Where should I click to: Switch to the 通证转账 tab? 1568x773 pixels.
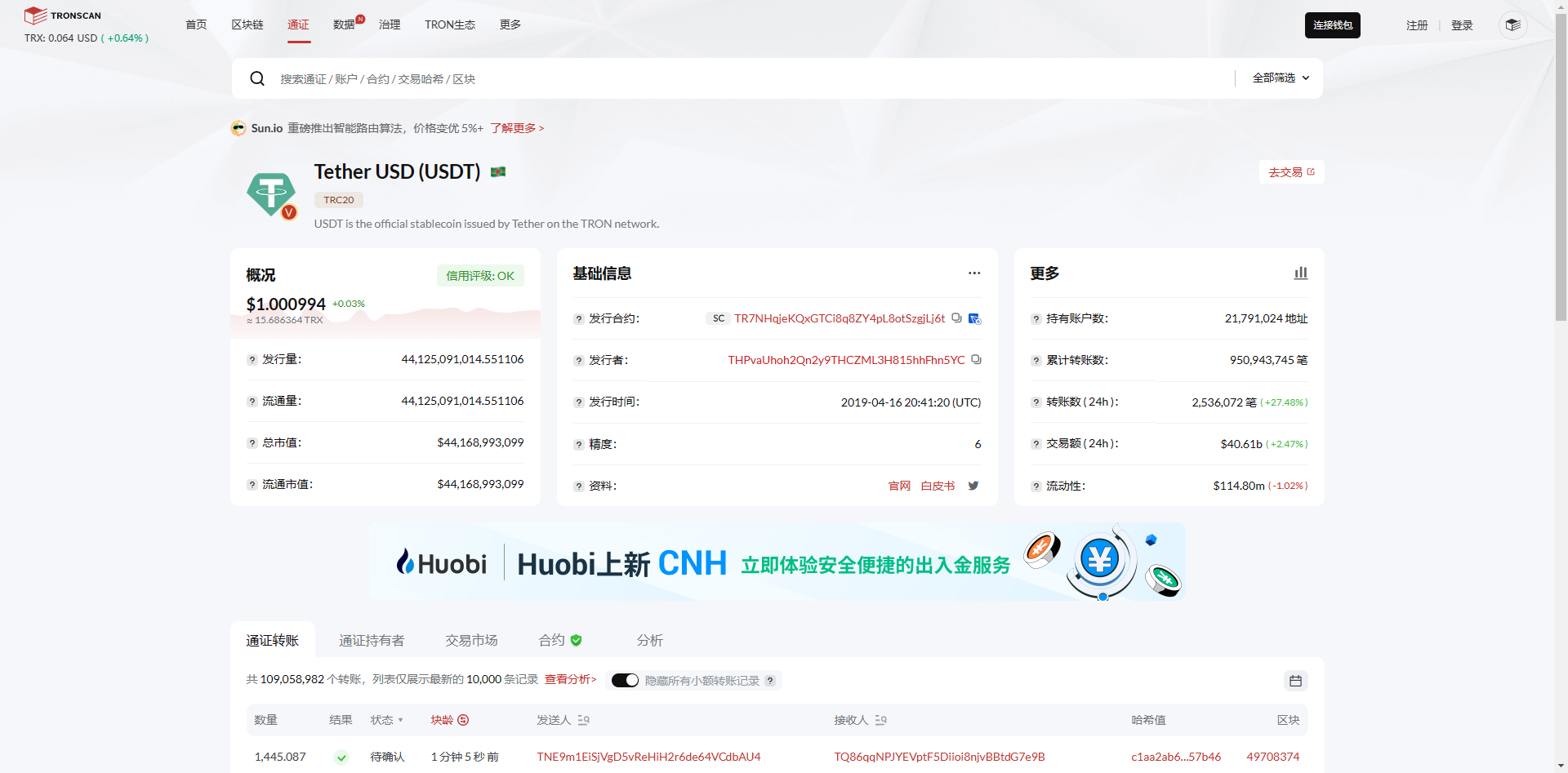tap(273, 641)
